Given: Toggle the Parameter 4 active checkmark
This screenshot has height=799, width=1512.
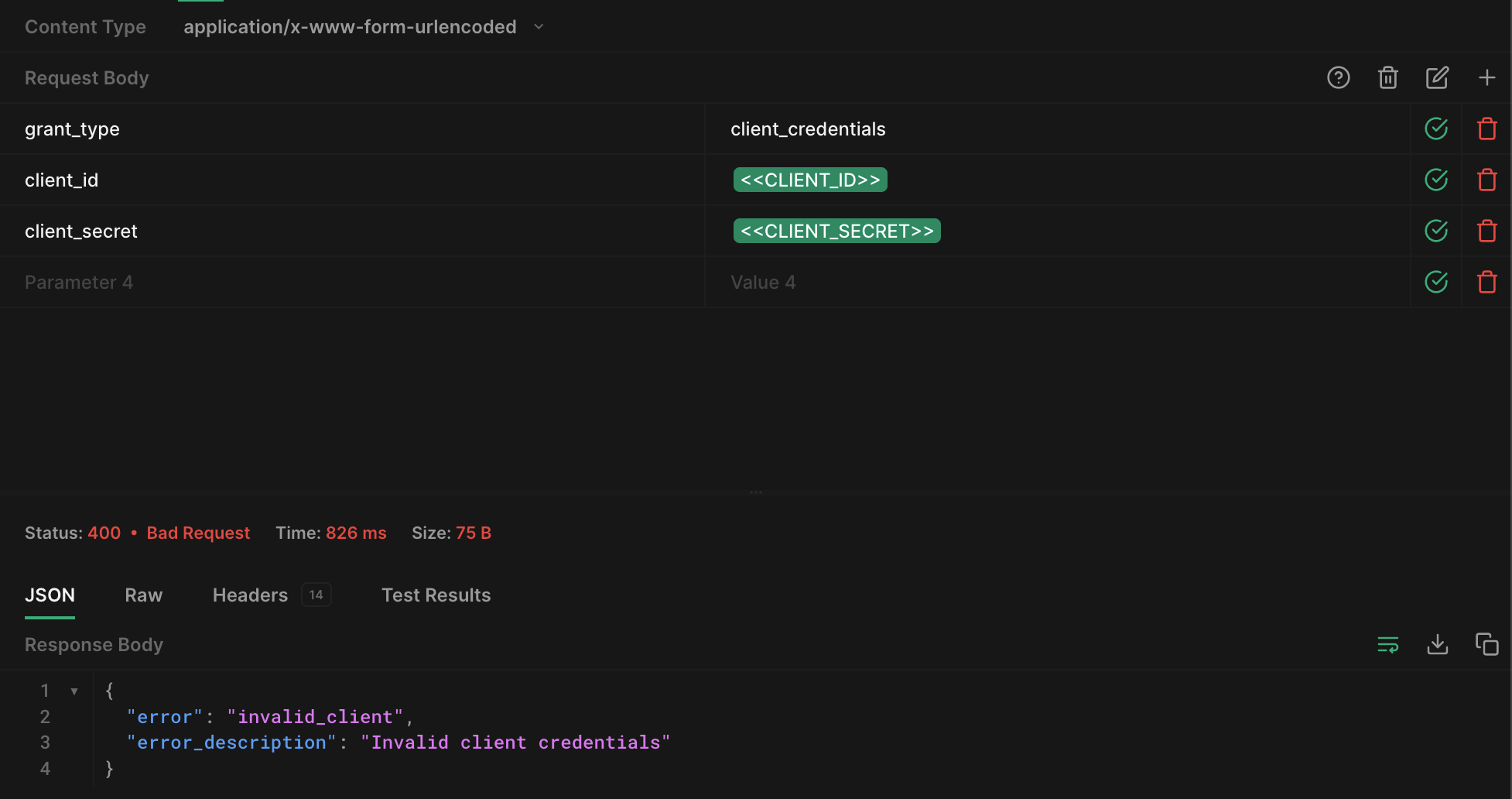Looking at the screenshot, I should 1435,282.
